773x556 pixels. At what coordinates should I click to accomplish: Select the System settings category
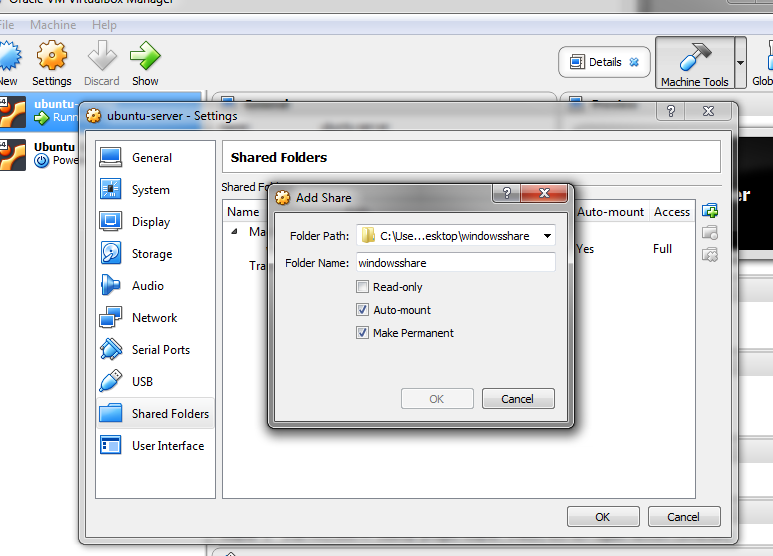point(155,190)
